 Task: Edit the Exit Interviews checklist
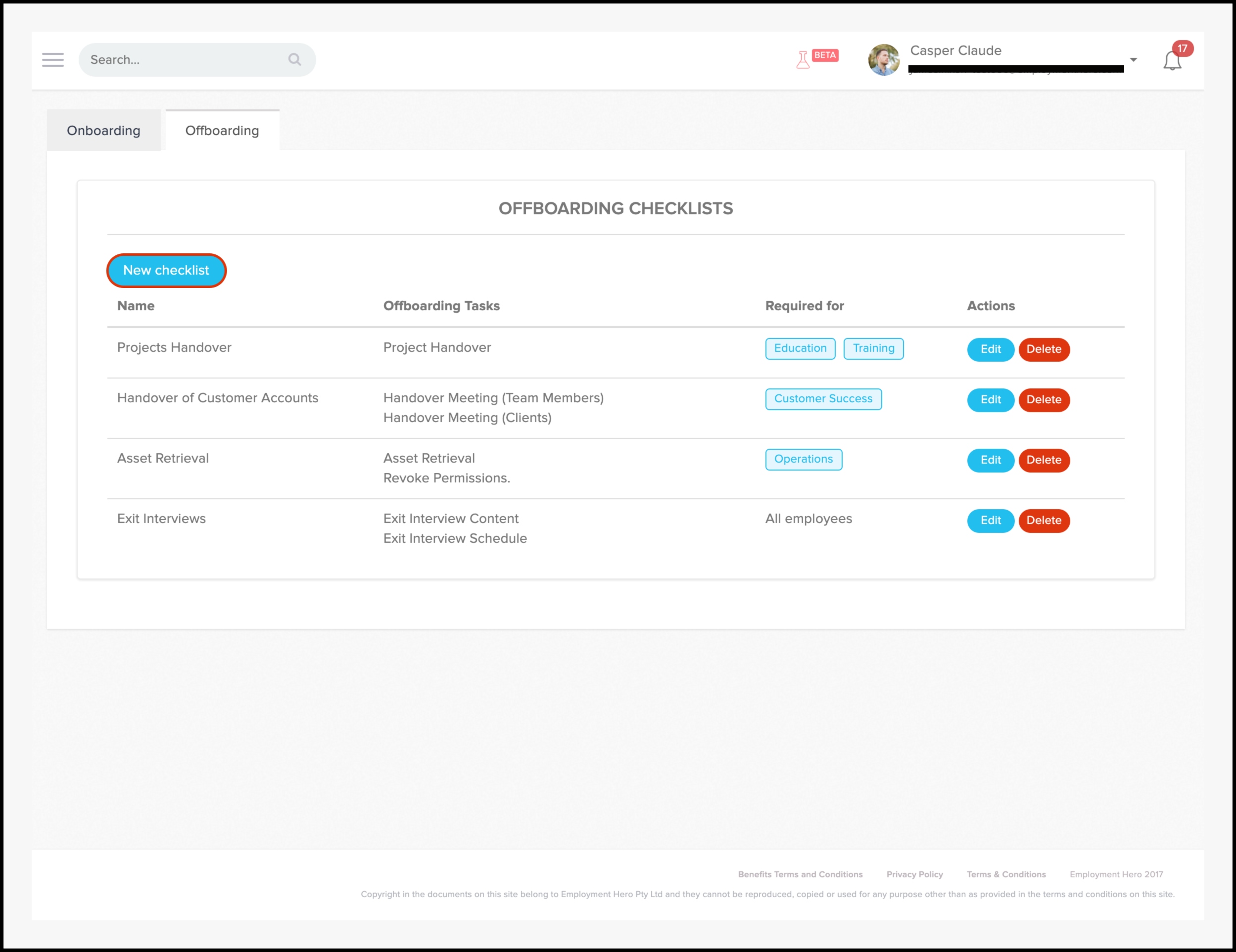[x=990, y=520]
